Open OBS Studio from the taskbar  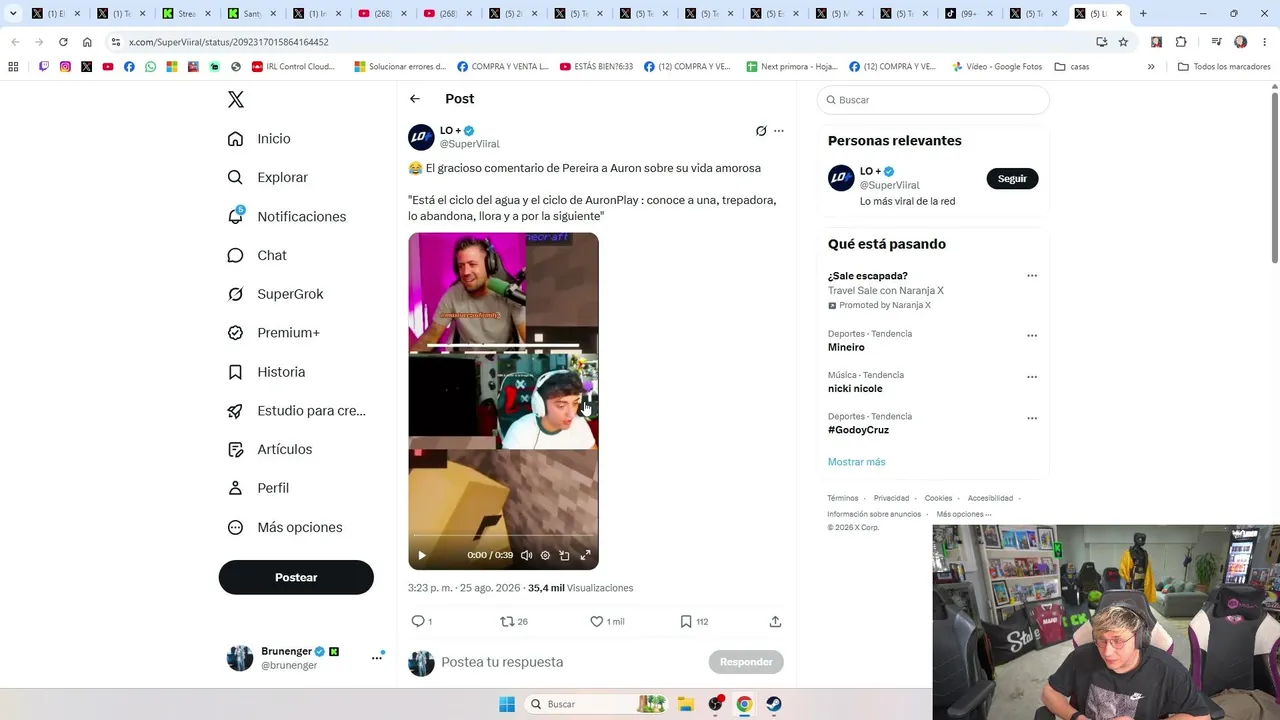pyautogui.click(x=715, y=704)
